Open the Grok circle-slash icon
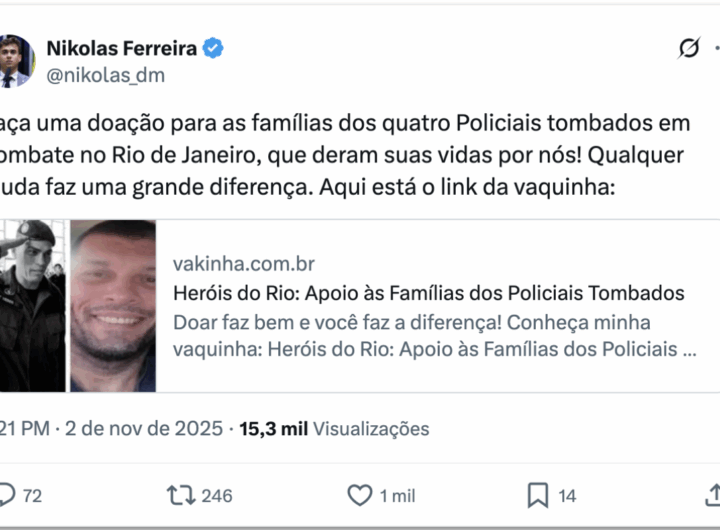 point(689,48)
